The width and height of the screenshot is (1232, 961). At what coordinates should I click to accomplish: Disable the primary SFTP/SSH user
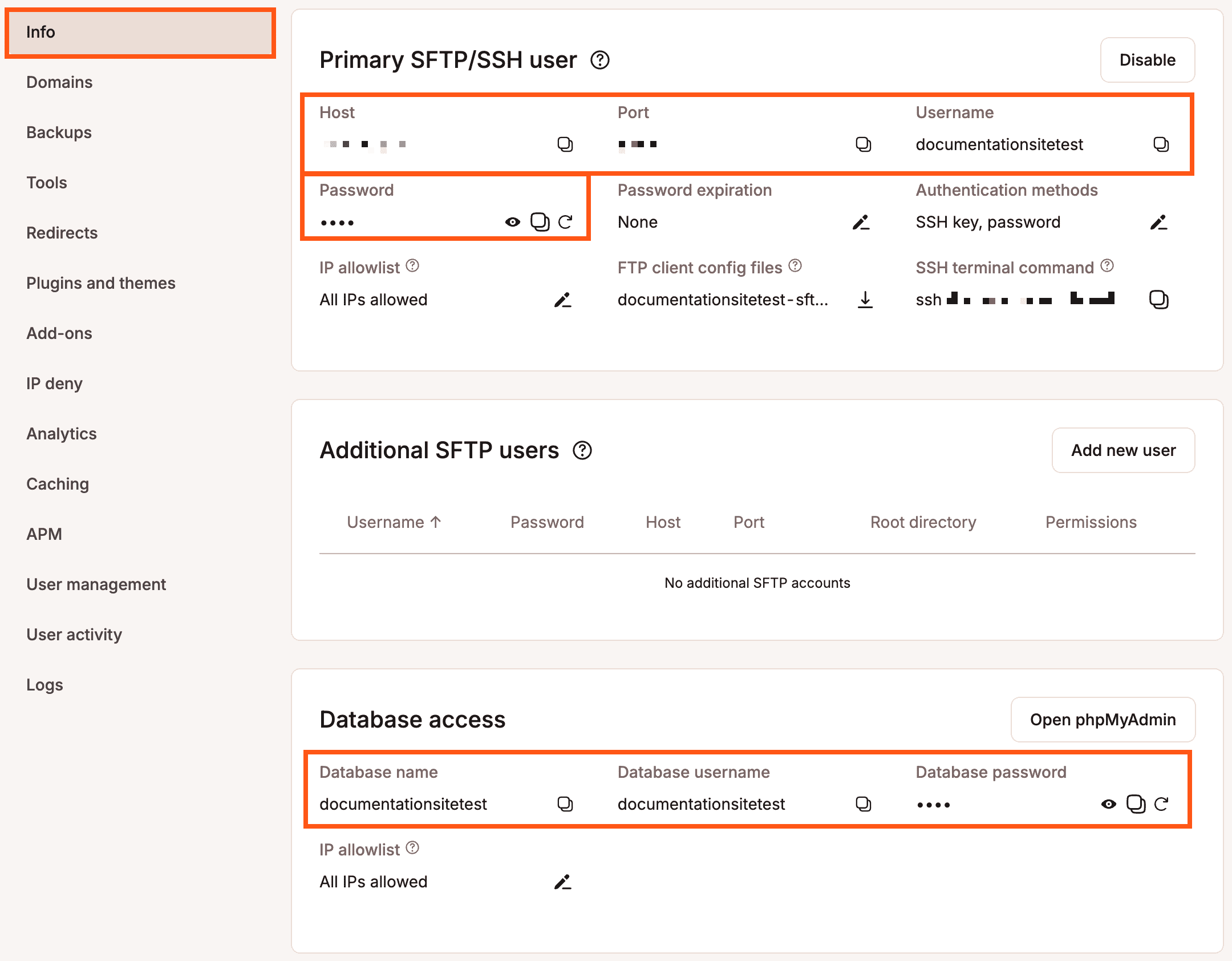[x=1147, y=60]
